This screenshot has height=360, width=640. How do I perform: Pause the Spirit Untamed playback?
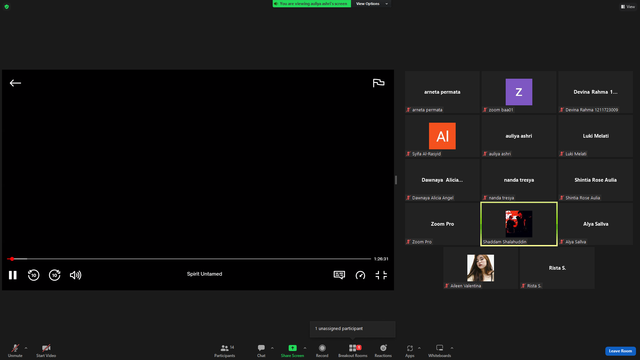click(13, 275)
